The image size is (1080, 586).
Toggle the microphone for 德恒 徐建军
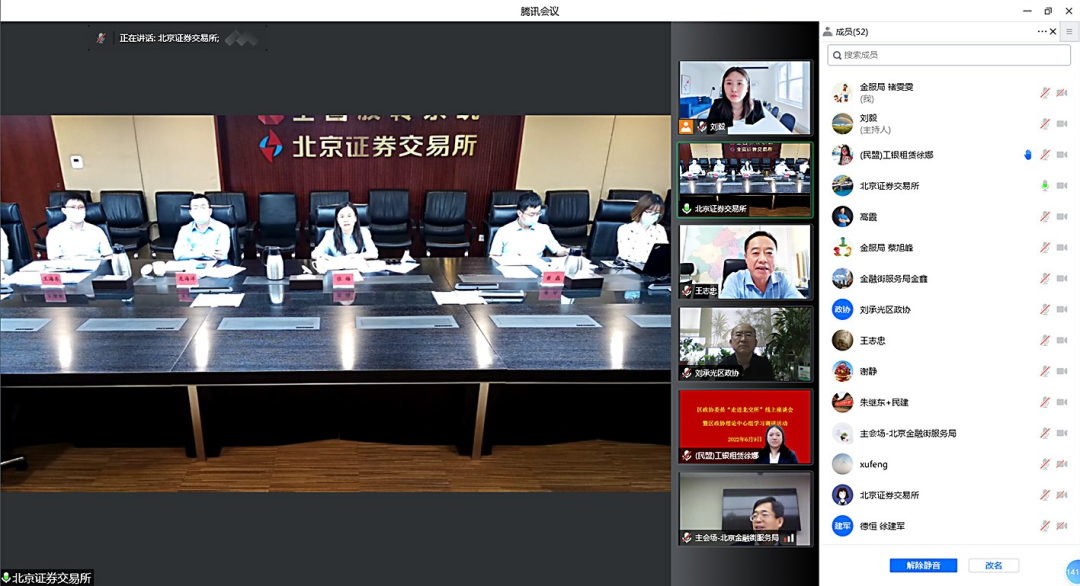1045,526
